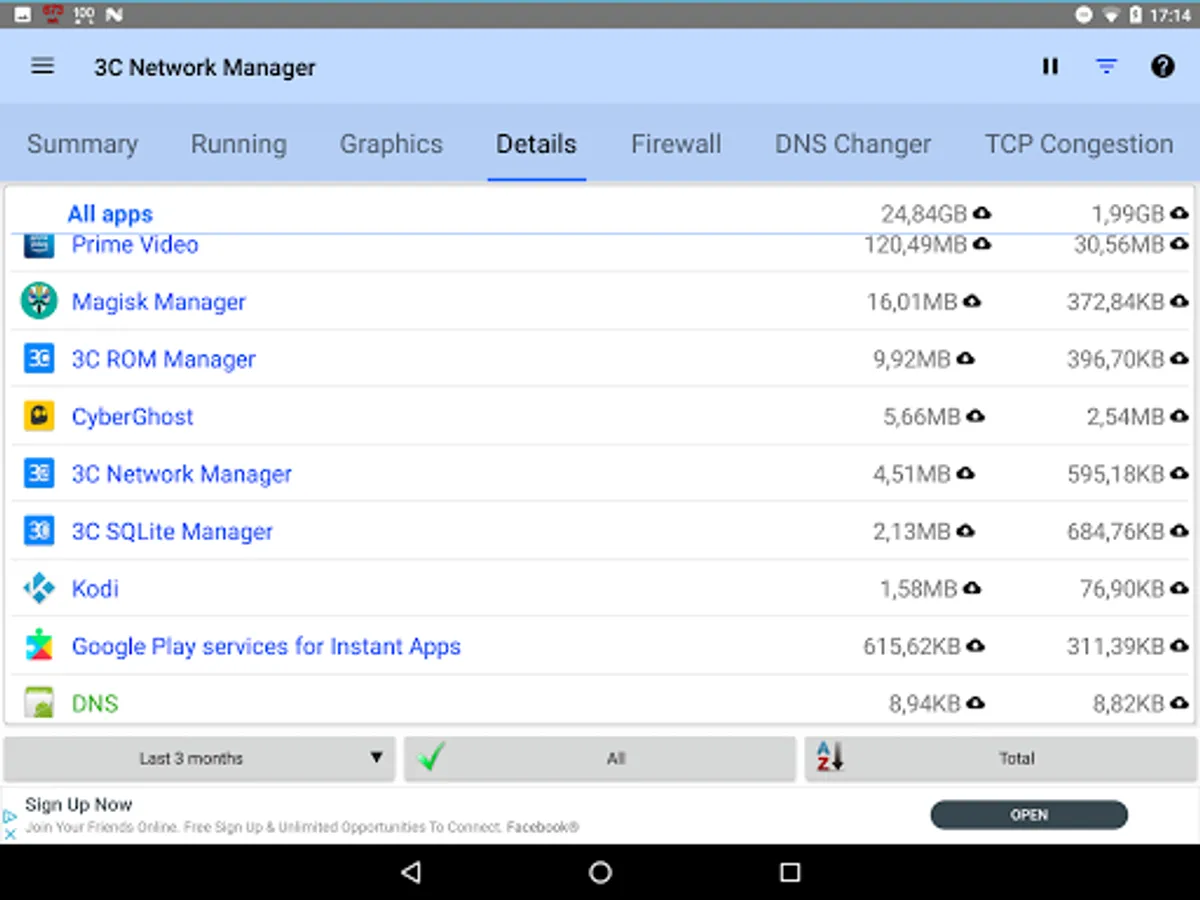
Task: Tap the 372,84KB value
Action: 1115,302
